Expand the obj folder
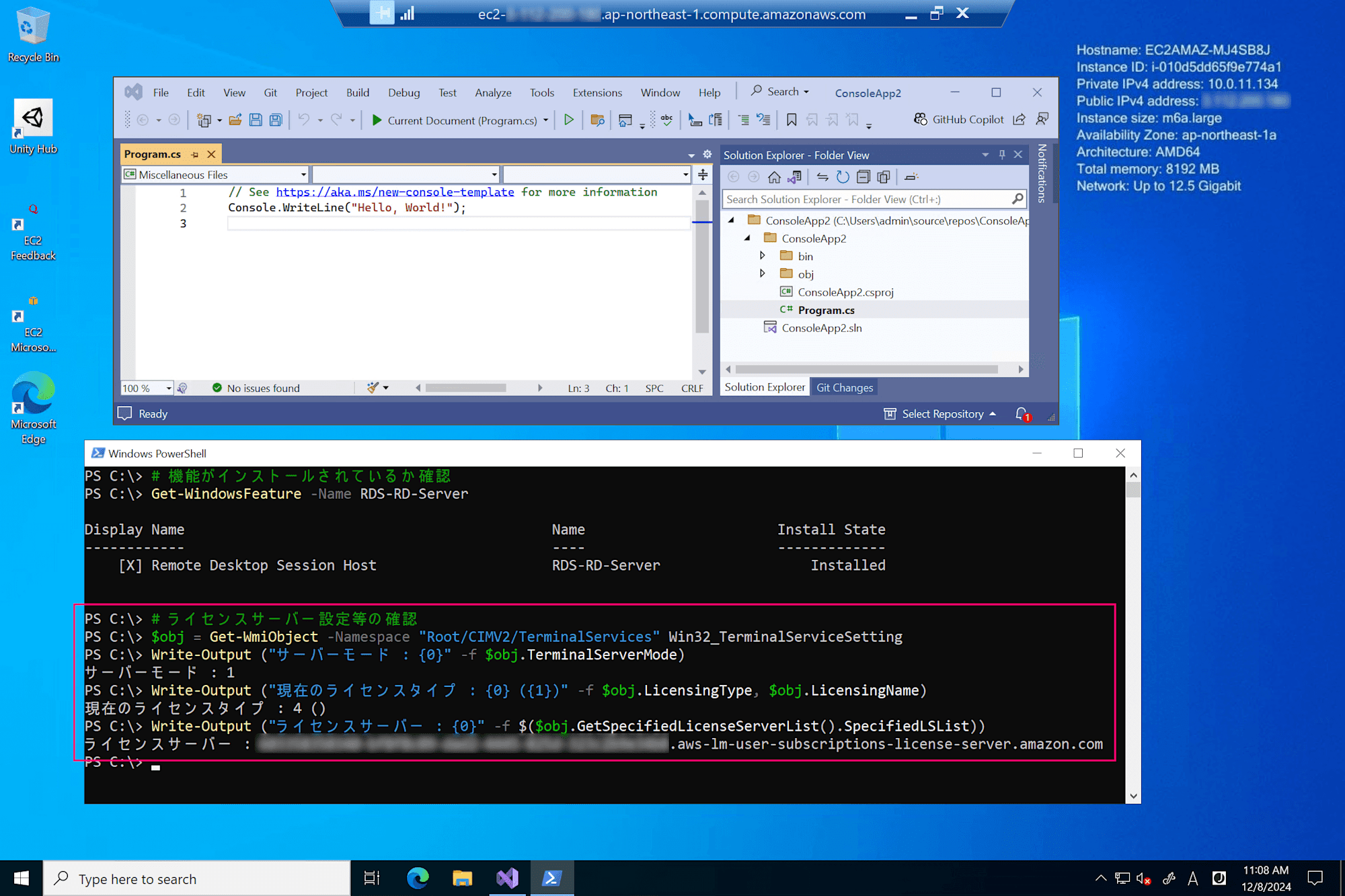This screenshot has height=896, width=1345. 763,274
